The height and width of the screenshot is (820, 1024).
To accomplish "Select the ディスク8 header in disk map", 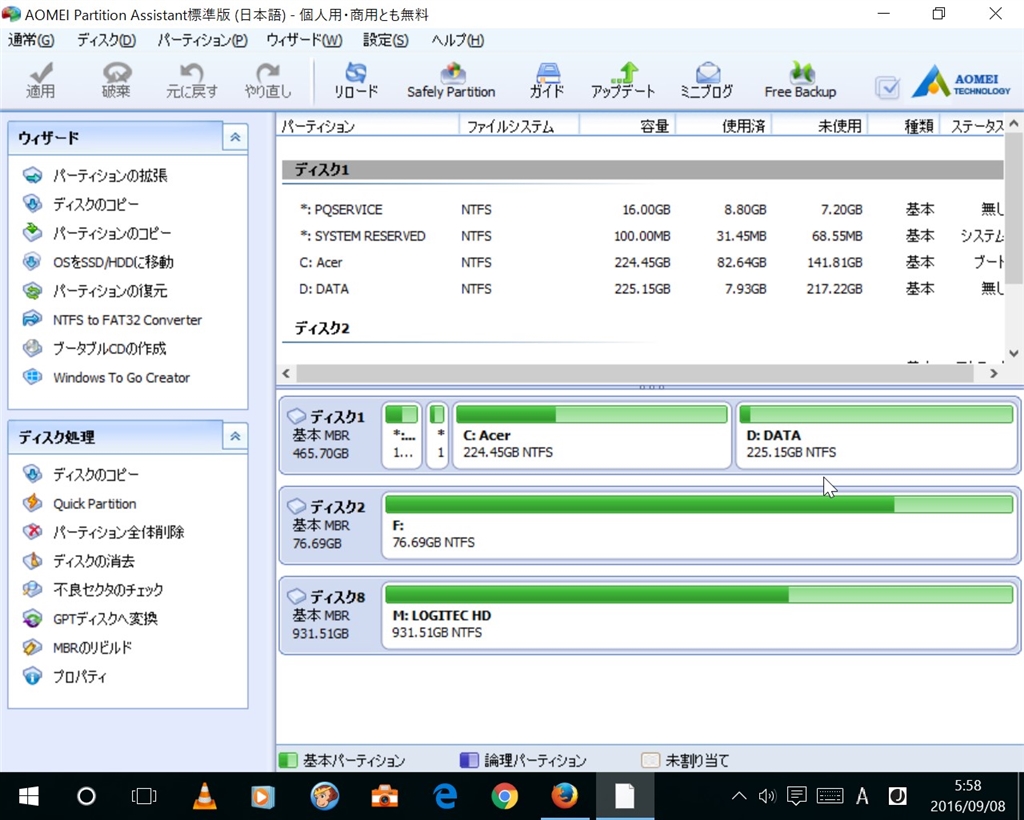I will click(330, 615).
